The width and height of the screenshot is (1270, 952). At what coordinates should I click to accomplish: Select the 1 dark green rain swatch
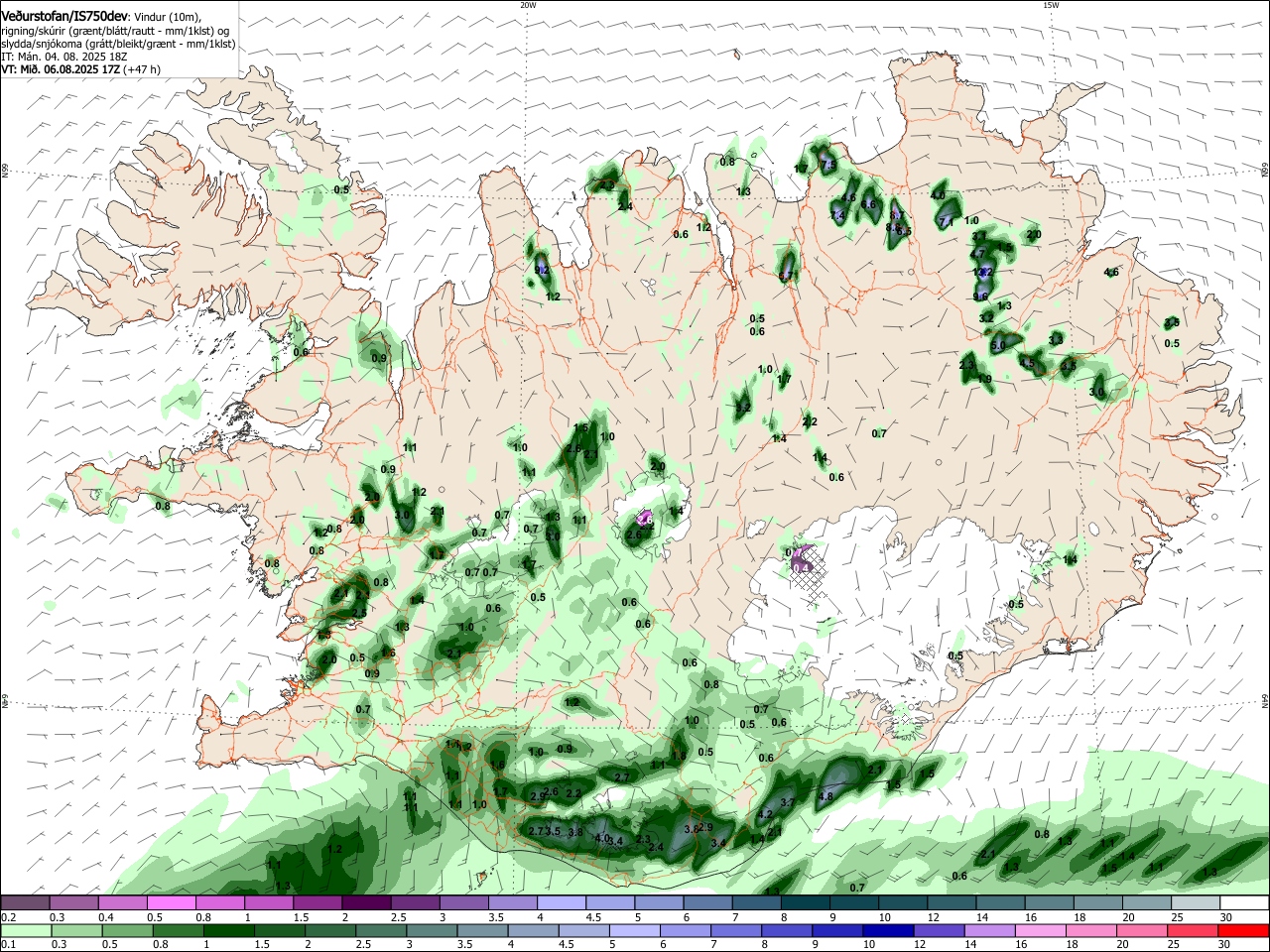coord(228,931)
